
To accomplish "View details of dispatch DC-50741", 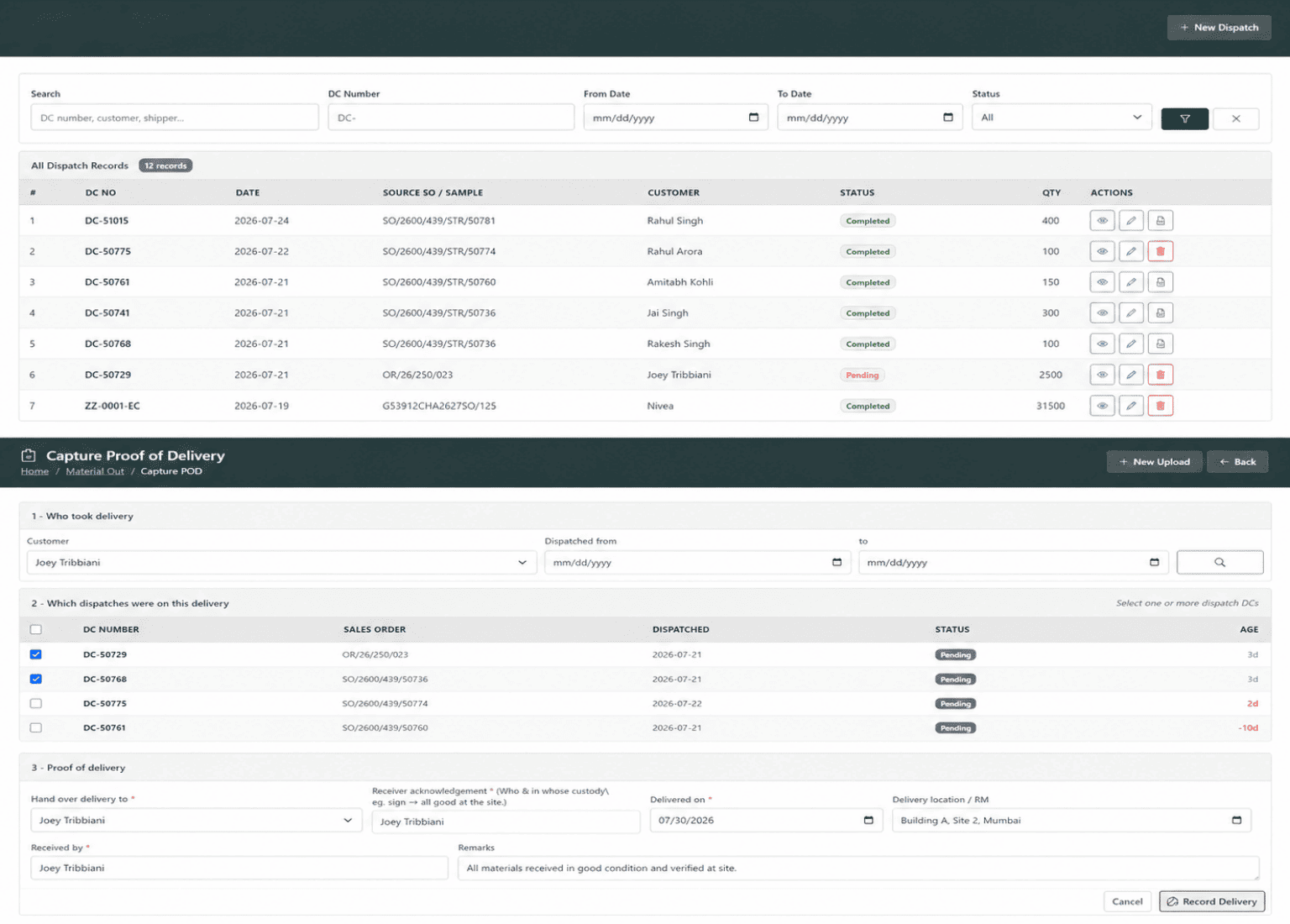I will [1102, 313].
